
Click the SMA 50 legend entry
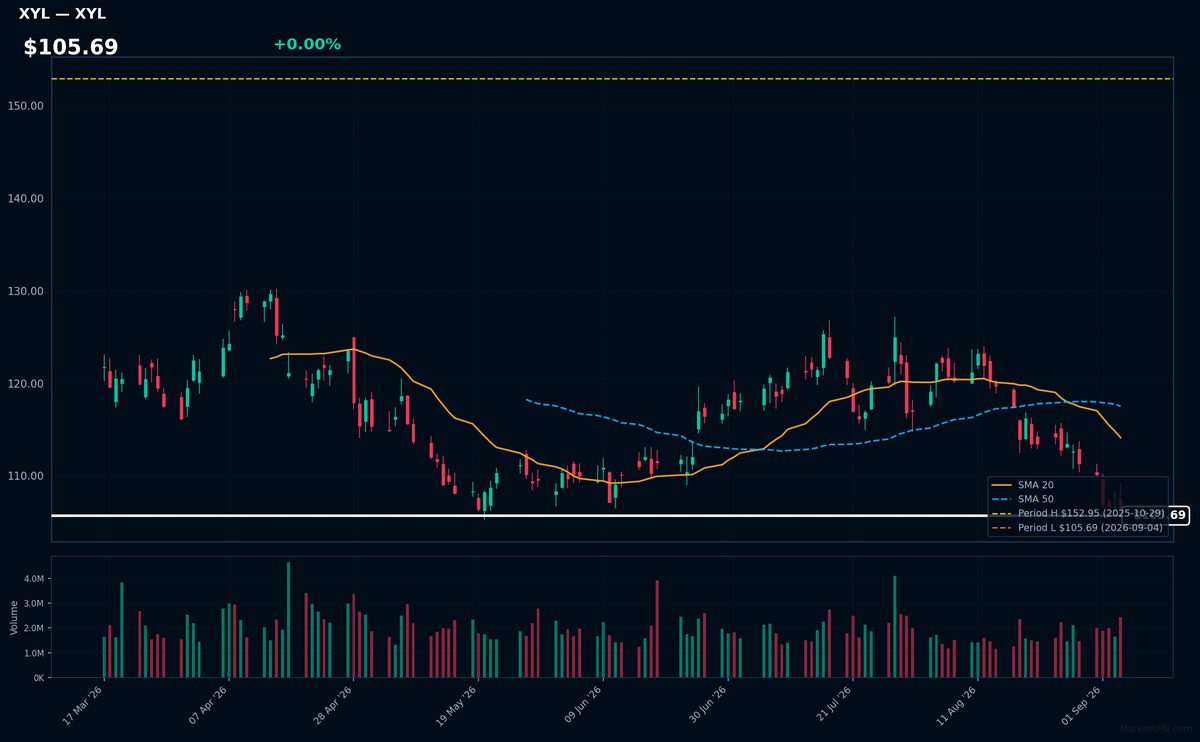(x=1023, y=499)
